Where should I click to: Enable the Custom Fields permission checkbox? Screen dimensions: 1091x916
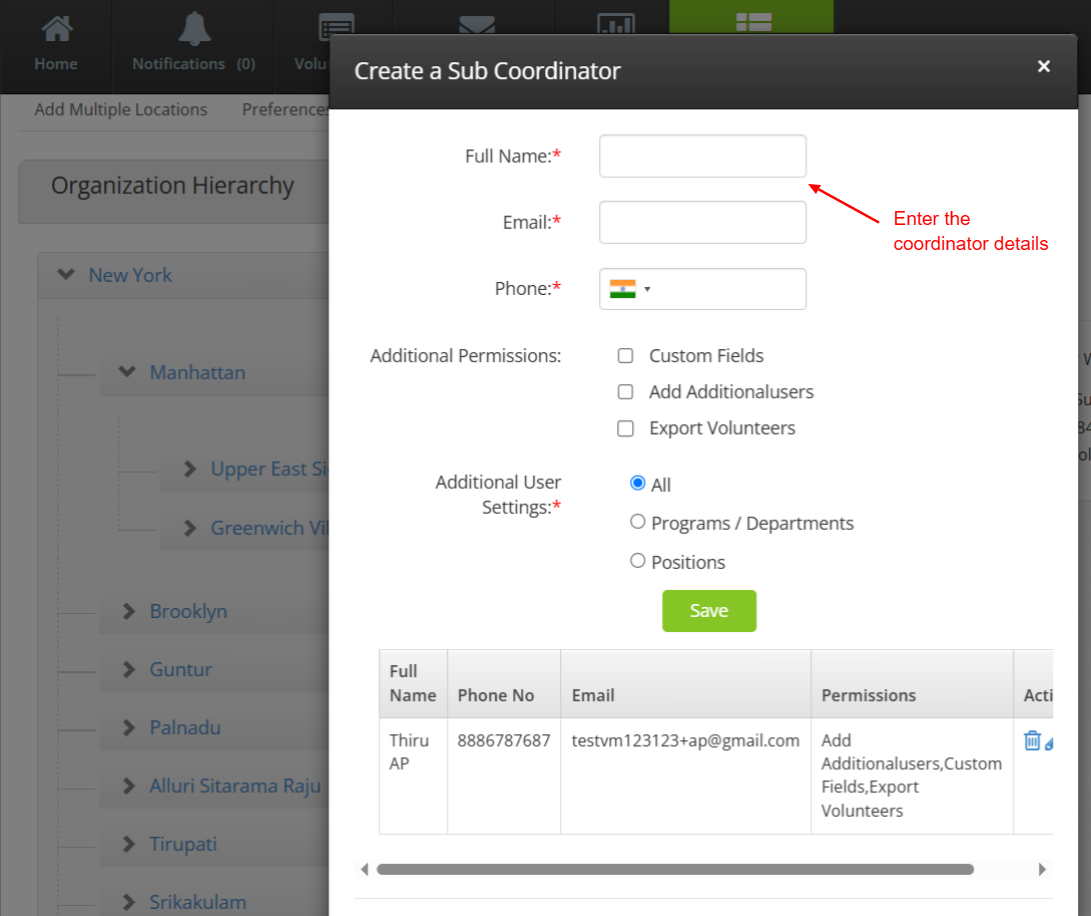point(626,356)
